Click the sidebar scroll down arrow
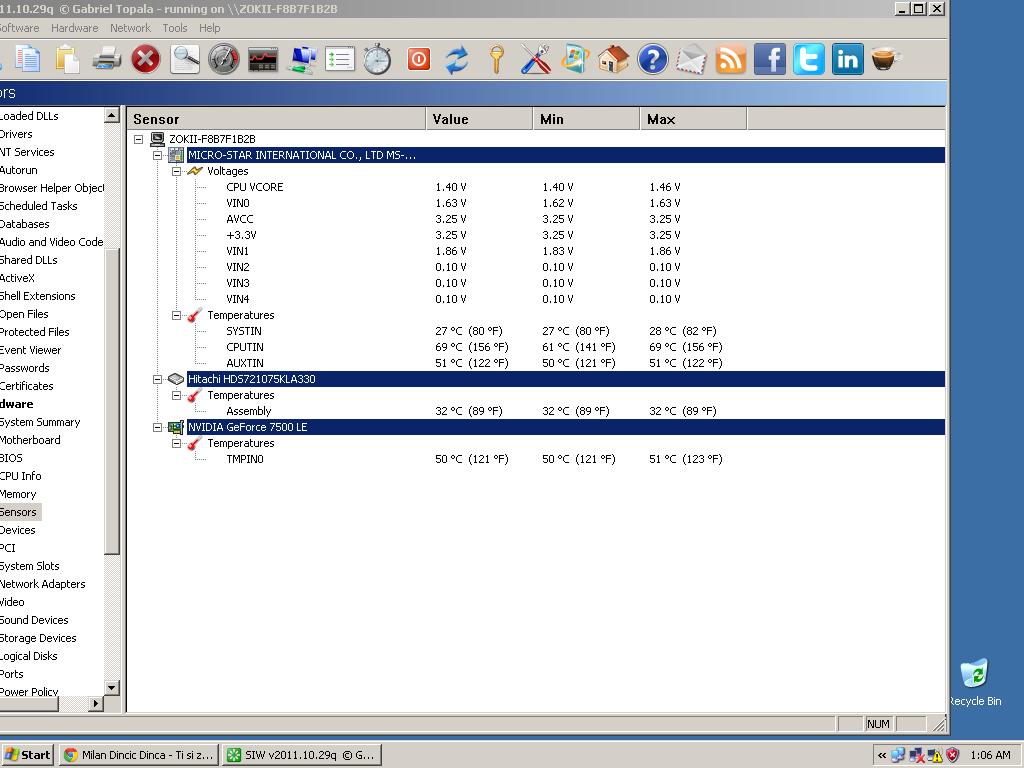Viewport: 1024px width, 768px height. click(x=112, y=688)
